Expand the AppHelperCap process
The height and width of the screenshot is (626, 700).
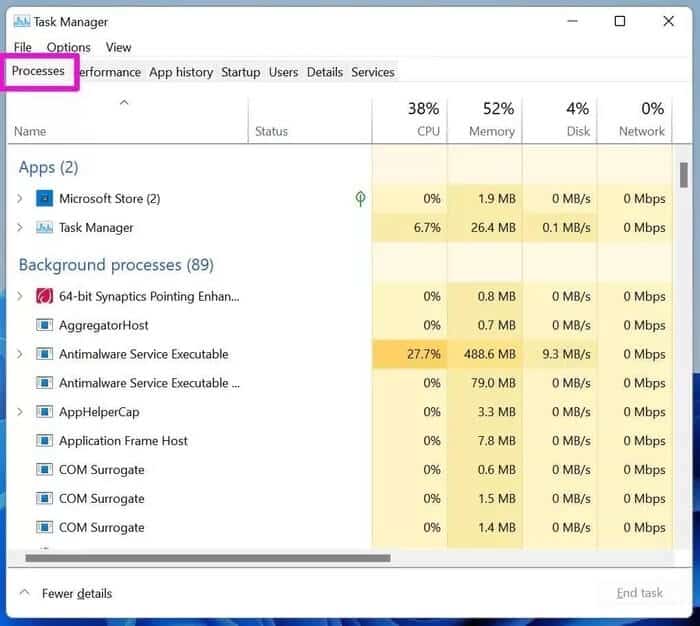pos(20,412)
